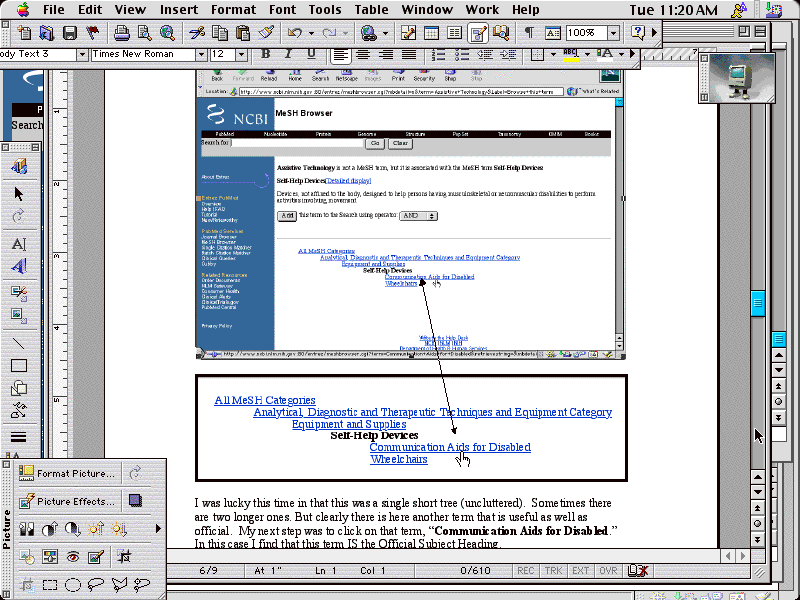The width and height of the screenshot is (800, 600).
Task: Expand the Undo history arrow
Action: (311, 34)
